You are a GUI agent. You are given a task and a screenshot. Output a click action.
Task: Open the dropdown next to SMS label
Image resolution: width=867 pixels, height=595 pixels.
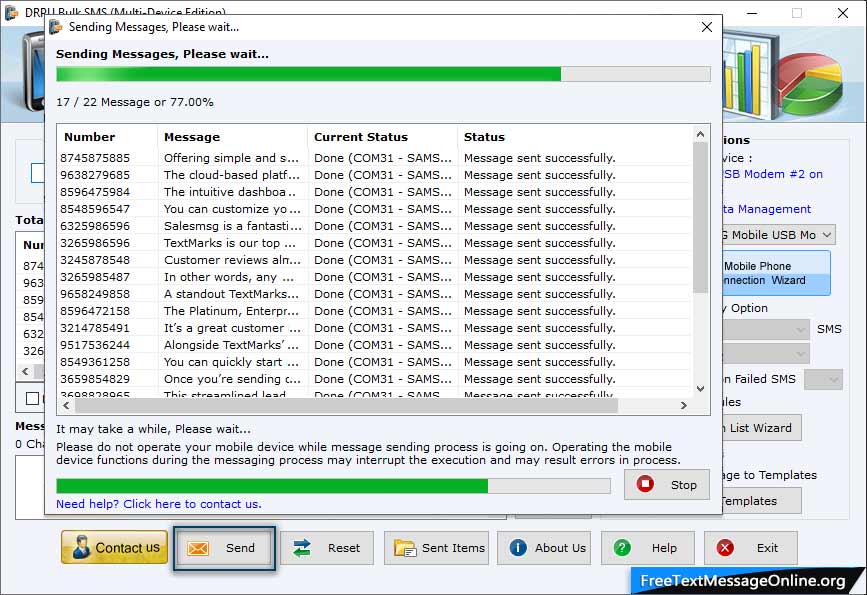[x=766, y=330]
